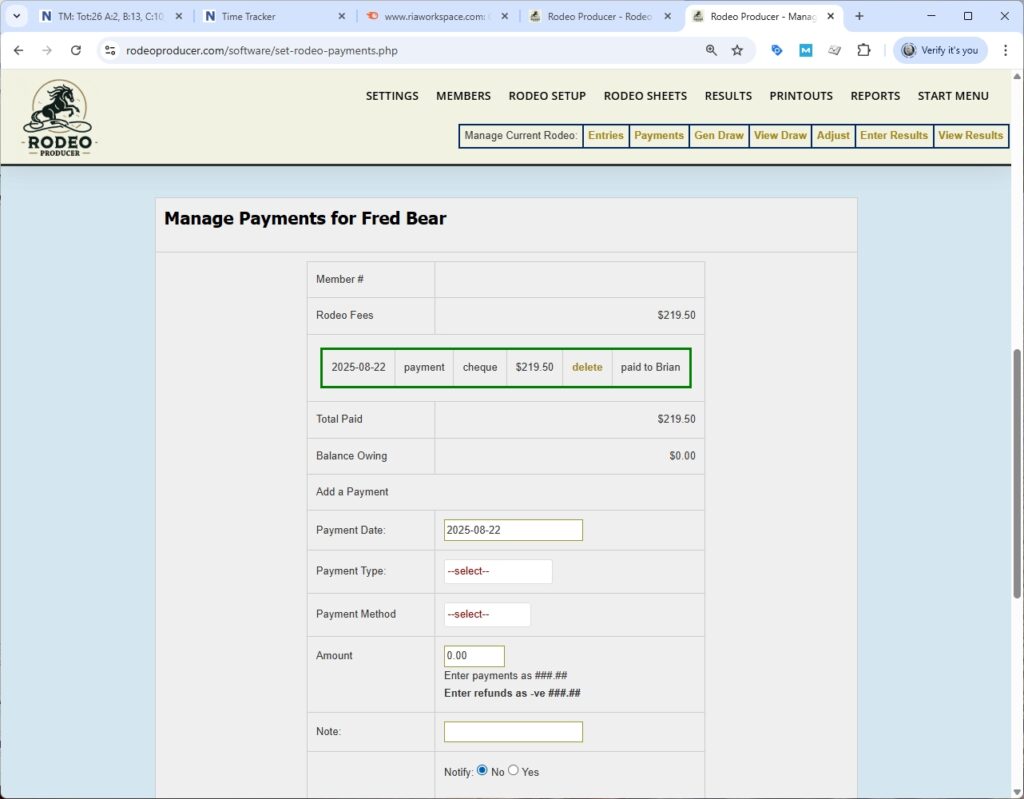The height and width of the screenshot is (799, 1024).
Task: Open the Payment Method select dropdown
Action: 486,614
